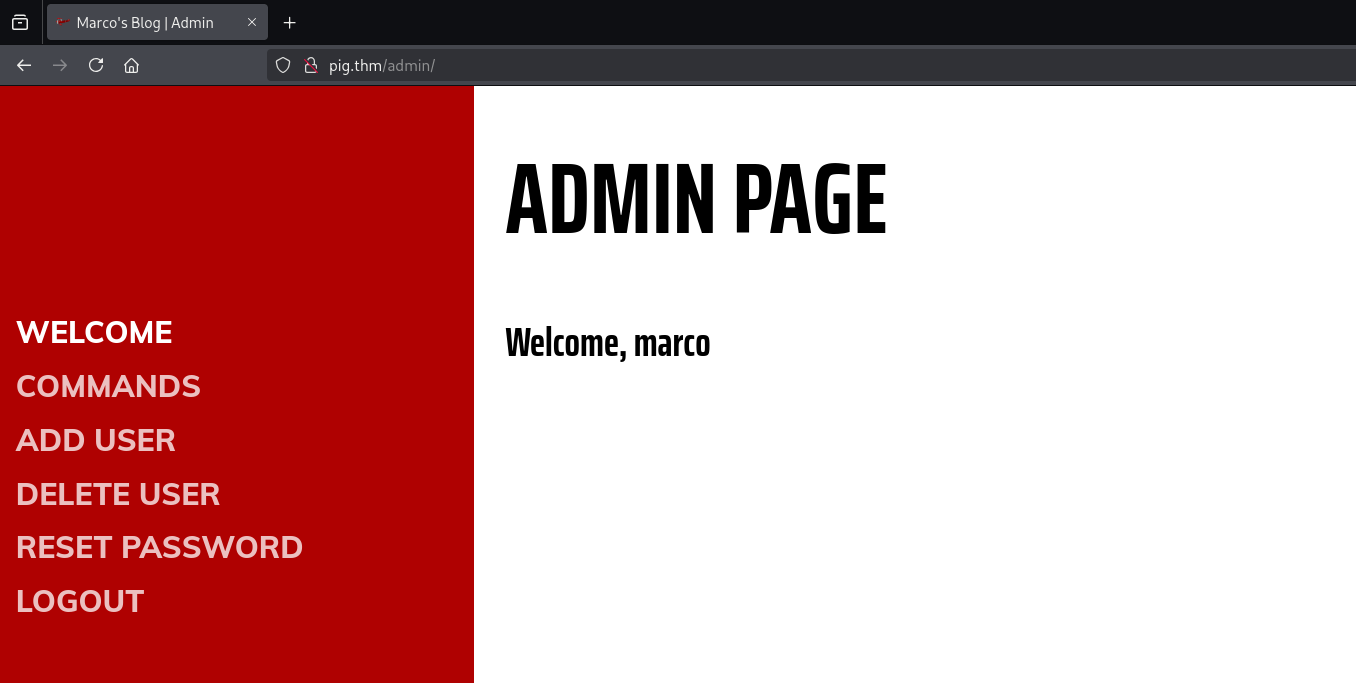Show site security info via padlock icon
The image size is (1356, 683).
(x=310, y=66)
